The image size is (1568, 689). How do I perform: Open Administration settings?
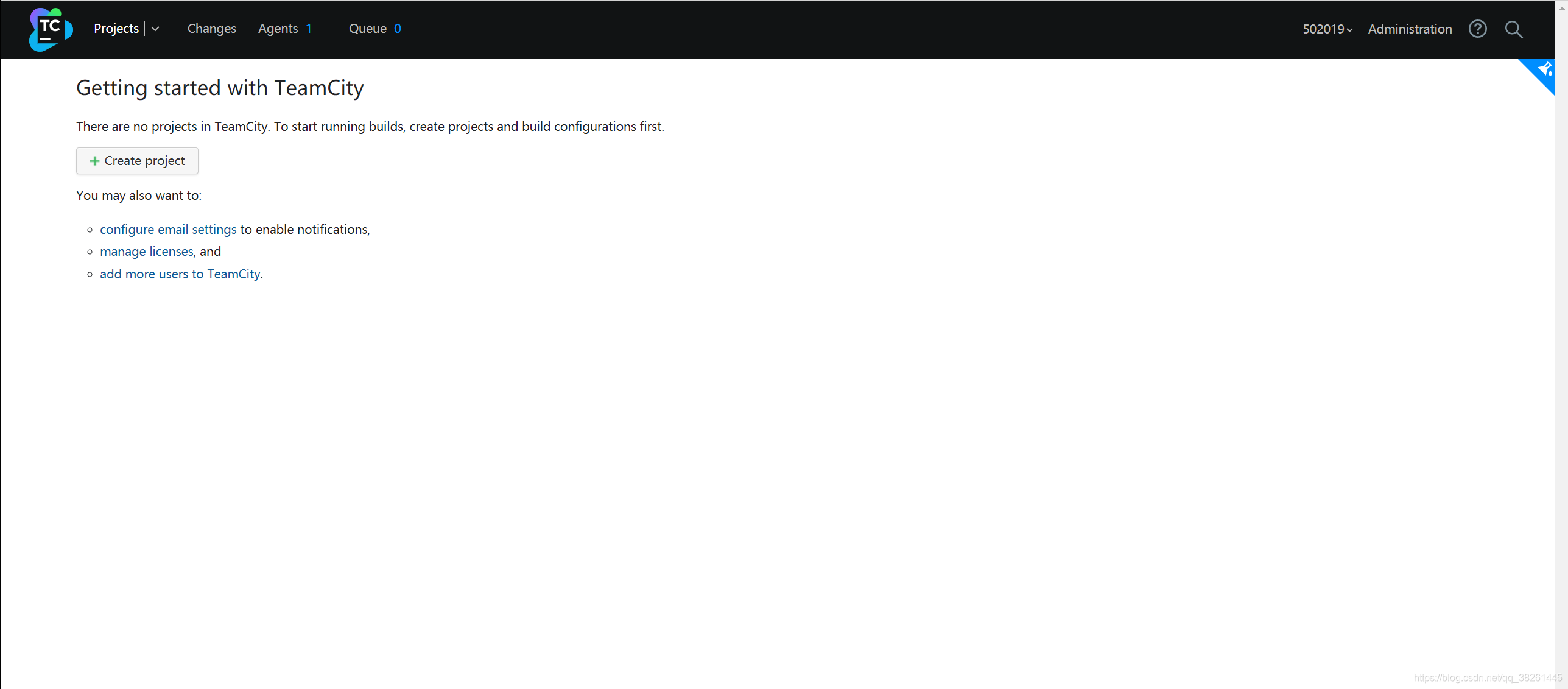1410,29
